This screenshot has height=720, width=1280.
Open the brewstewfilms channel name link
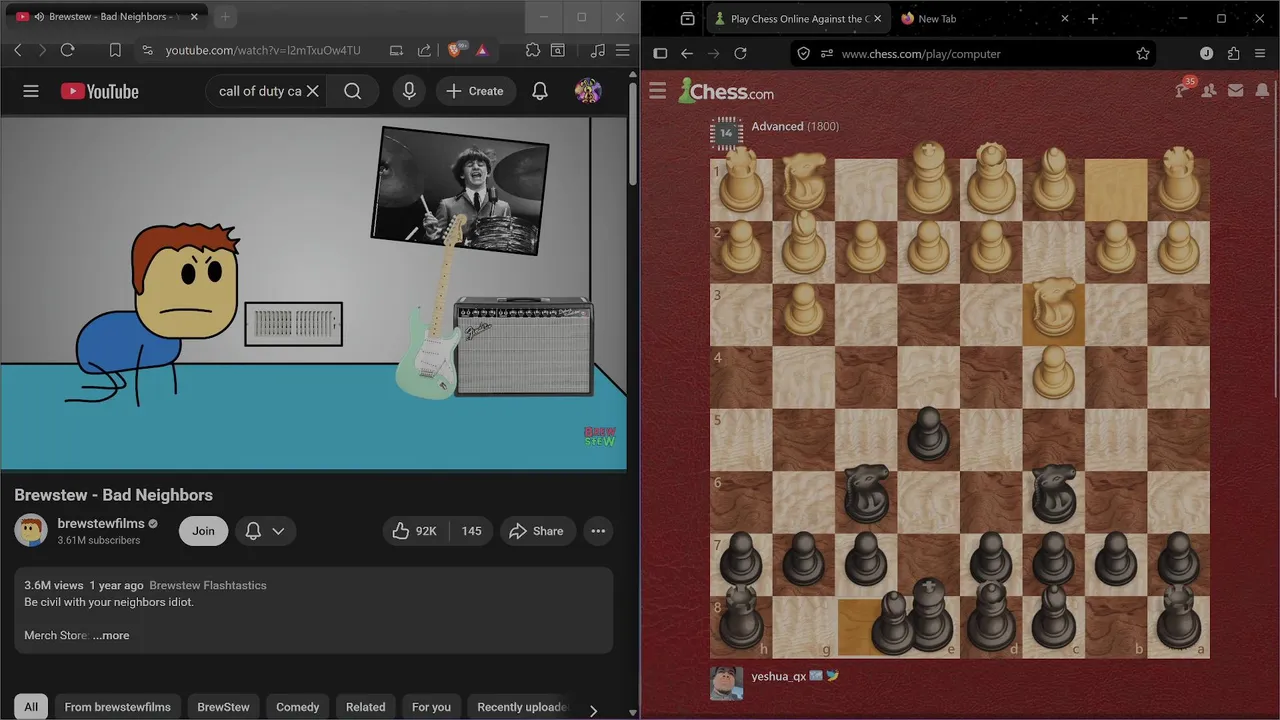(101, 523)
